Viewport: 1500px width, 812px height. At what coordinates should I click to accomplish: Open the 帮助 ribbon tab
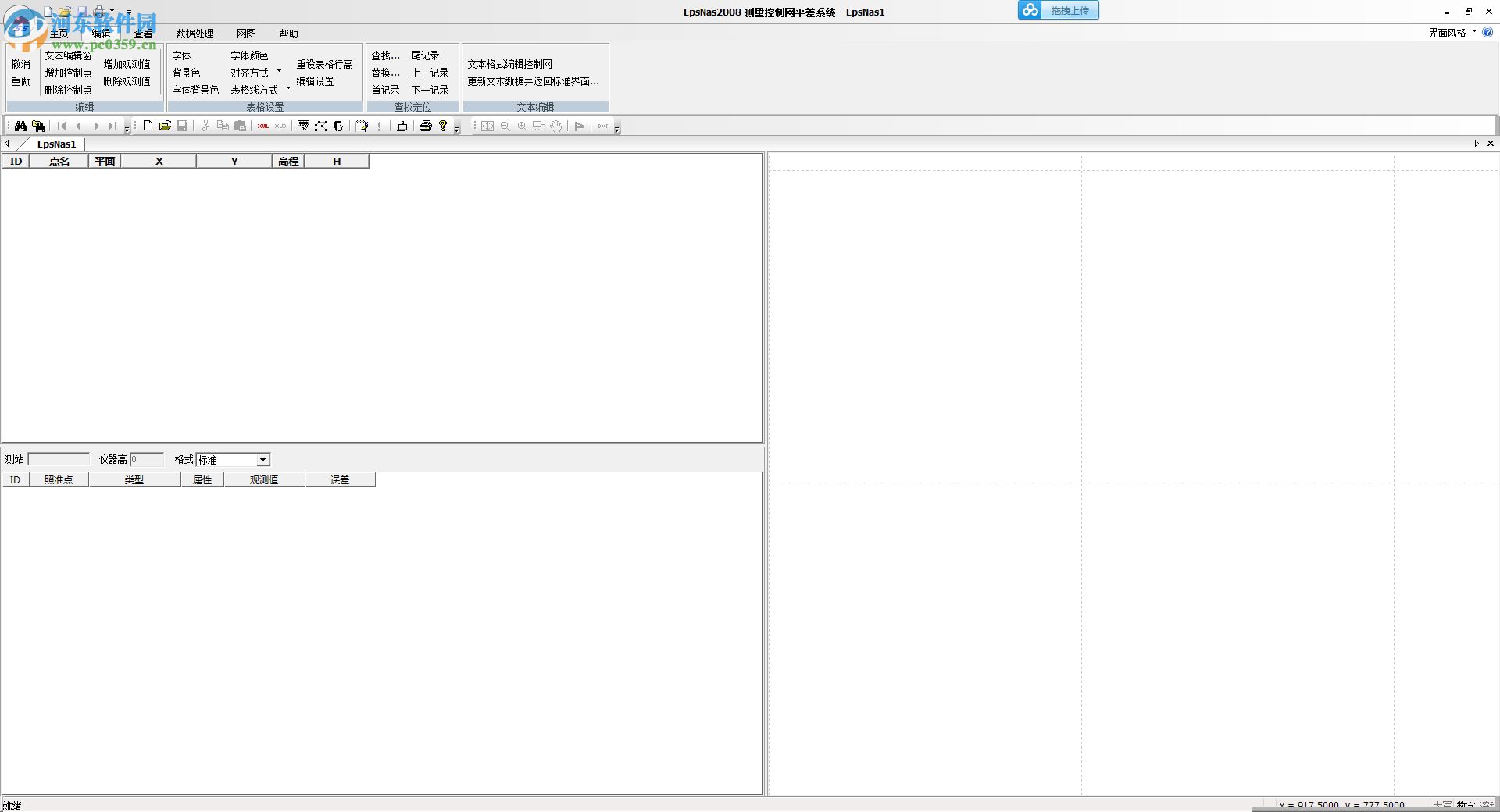[289, 34]
